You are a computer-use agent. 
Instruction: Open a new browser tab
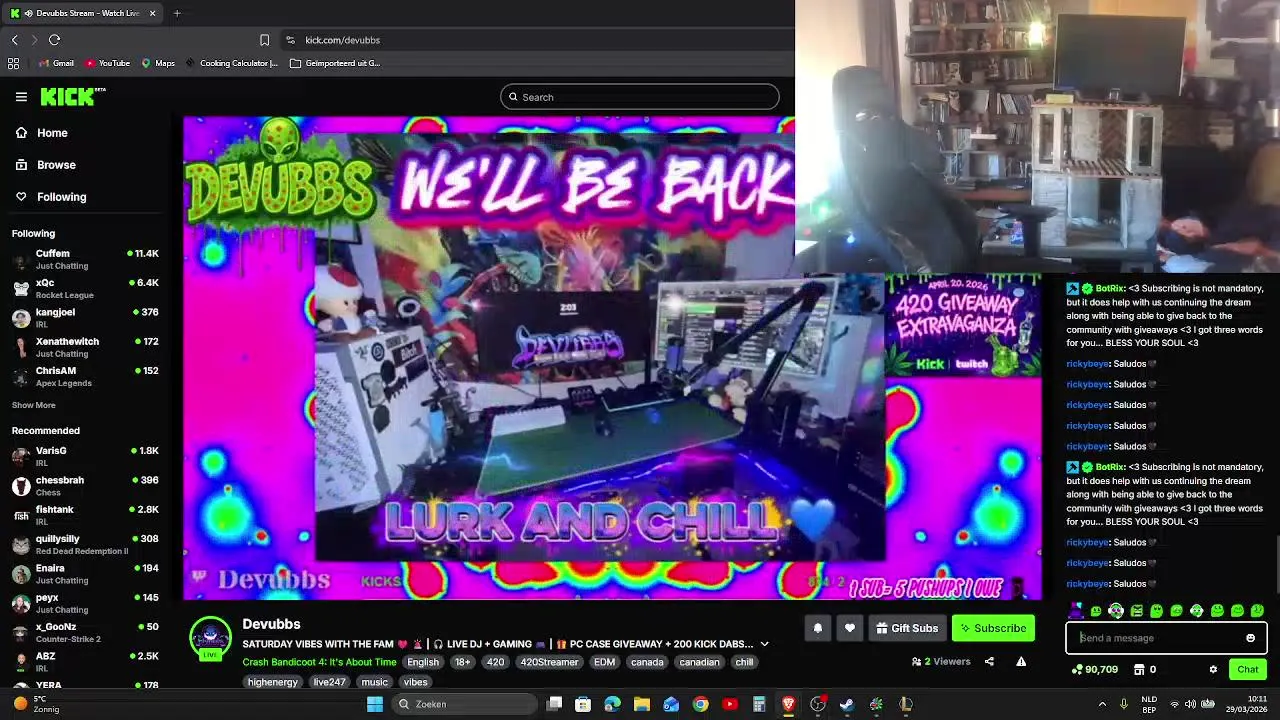[177, 13]
